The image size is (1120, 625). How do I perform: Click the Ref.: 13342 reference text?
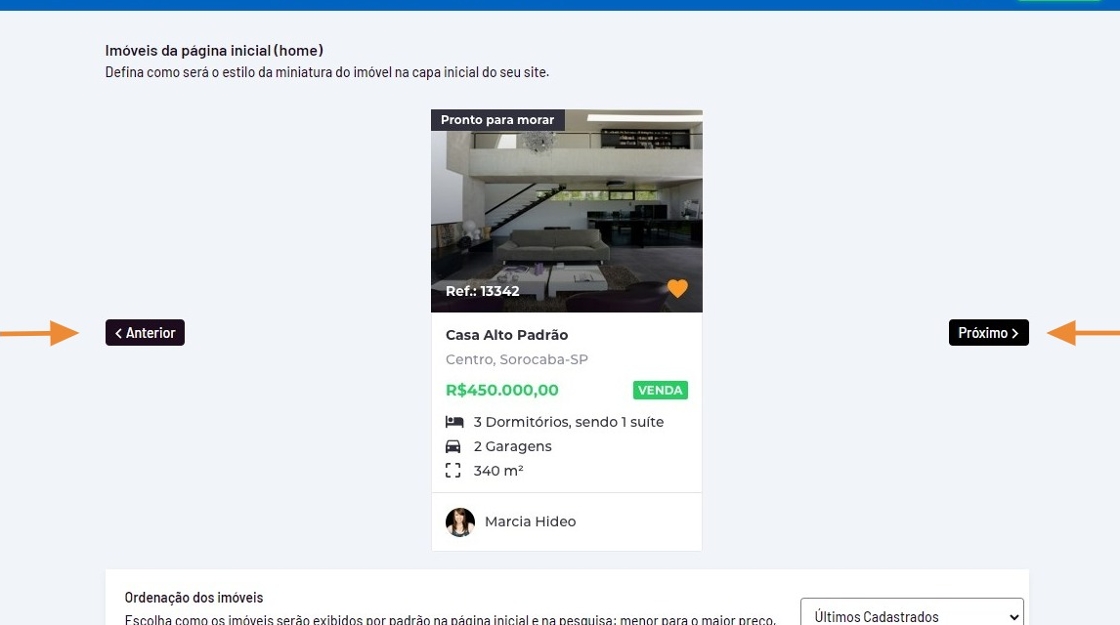point(482,291)
